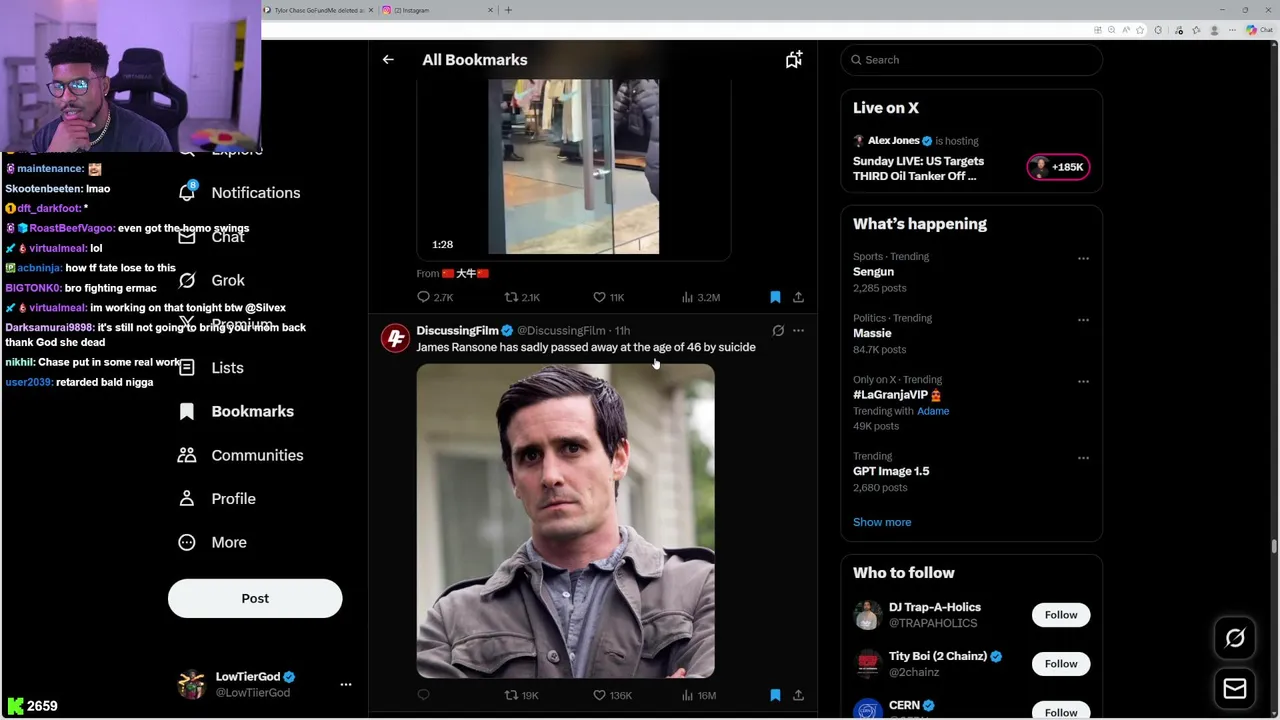Share the video post with 3.2M views
Image resolution: width=1280 pixels, height=720 pixels.
point(798,297)
